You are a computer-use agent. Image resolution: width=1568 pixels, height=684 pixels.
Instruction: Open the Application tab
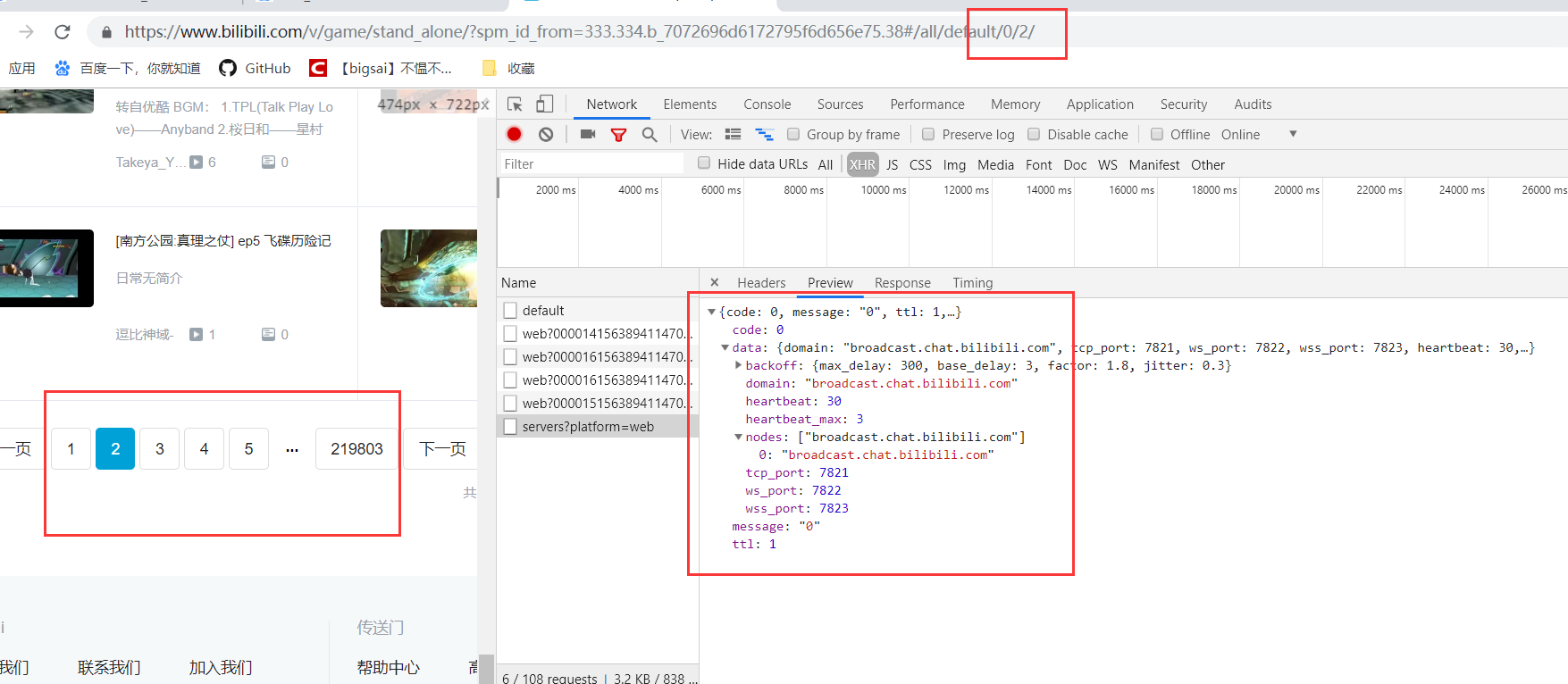(1100, 104)
